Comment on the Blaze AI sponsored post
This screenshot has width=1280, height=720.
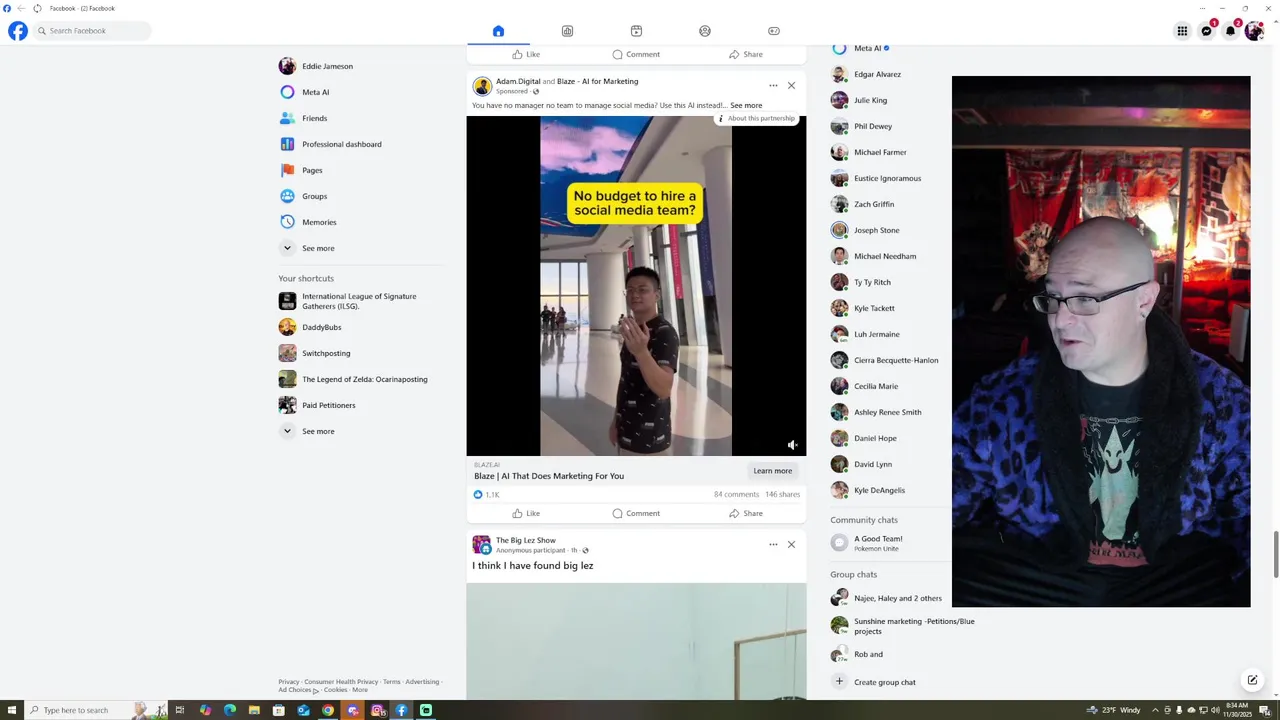[636, 513]
